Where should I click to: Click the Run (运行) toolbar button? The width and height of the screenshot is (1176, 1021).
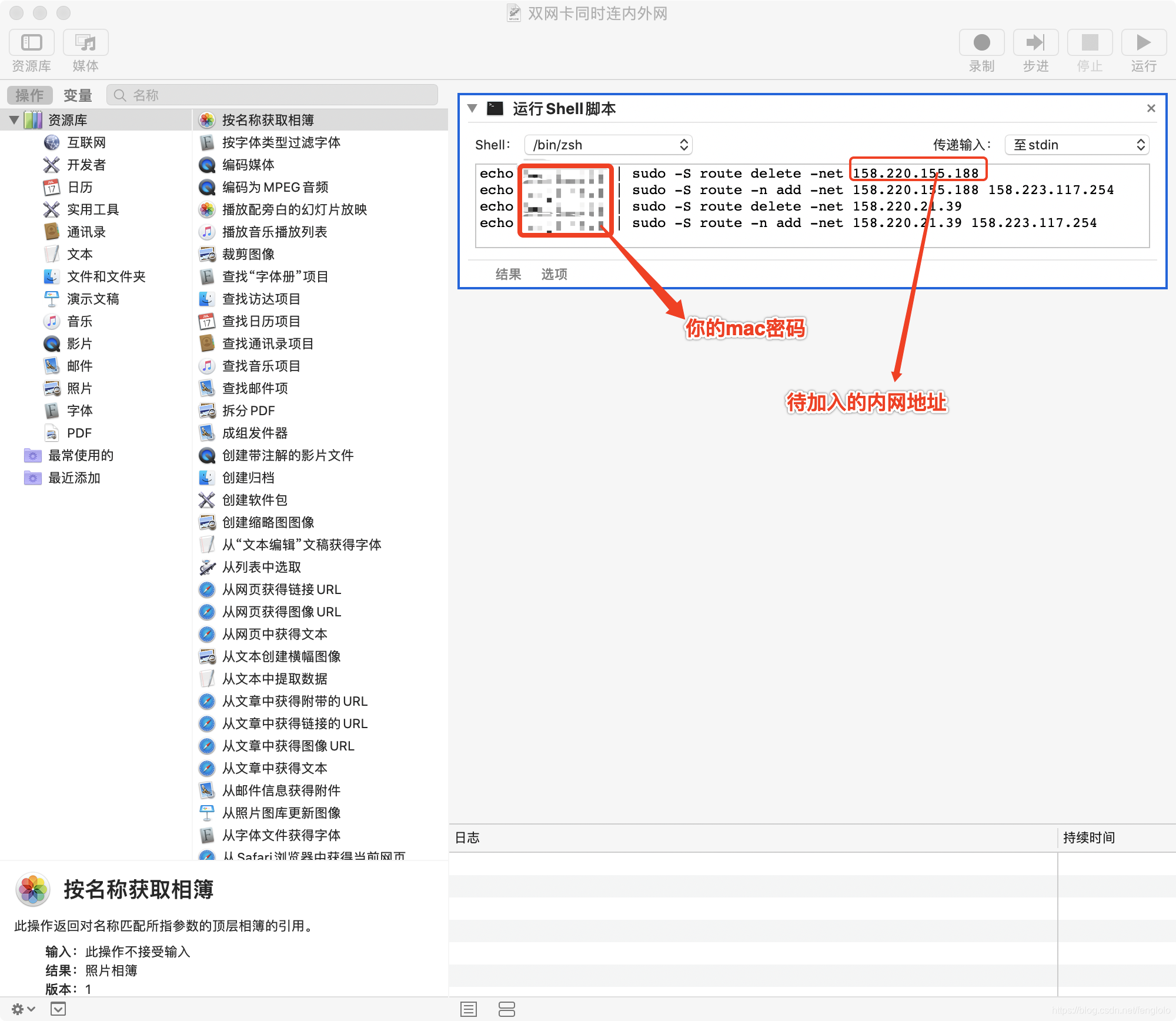click(1143, 42)
